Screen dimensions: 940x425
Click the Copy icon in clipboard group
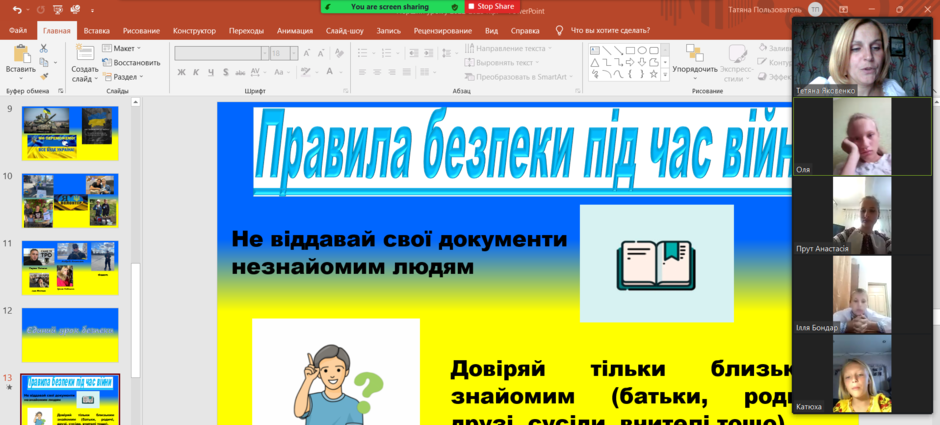(x=44, y=62)
